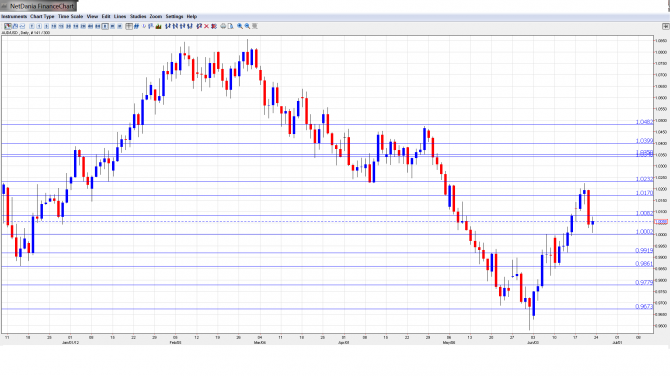Click the 0.9779 horizontal line label
The image size is (670, 376).
[644, 282]
